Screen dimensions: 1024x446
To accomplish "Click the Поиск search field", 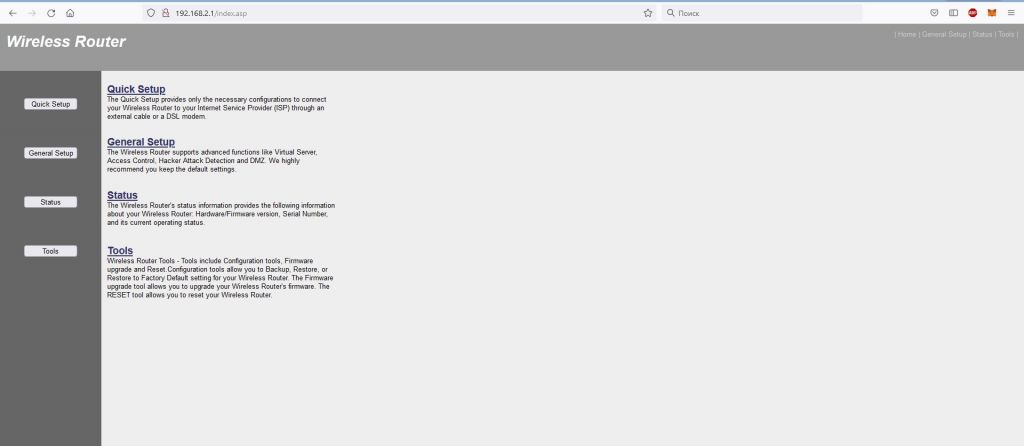I will click(762, 13).
